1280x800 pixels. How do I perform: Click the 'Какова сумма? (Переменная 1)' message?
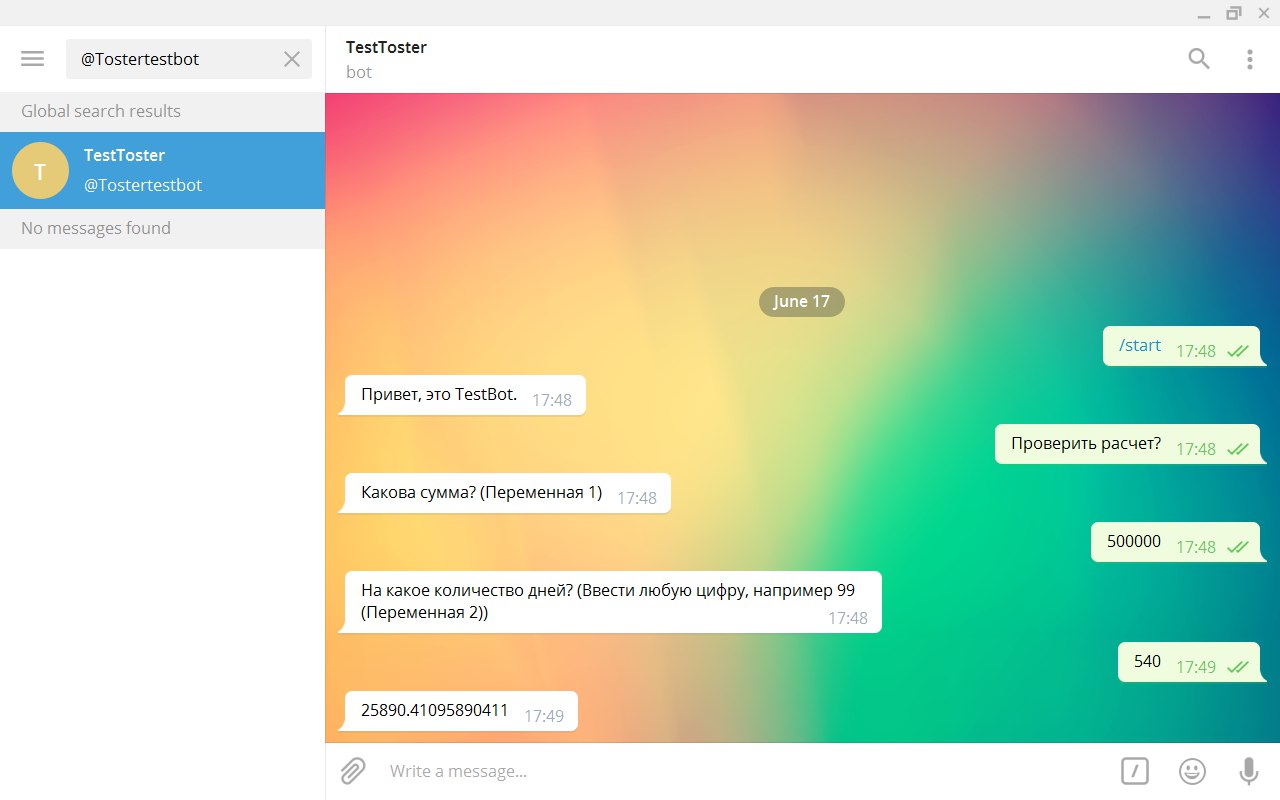pos(507,493)
